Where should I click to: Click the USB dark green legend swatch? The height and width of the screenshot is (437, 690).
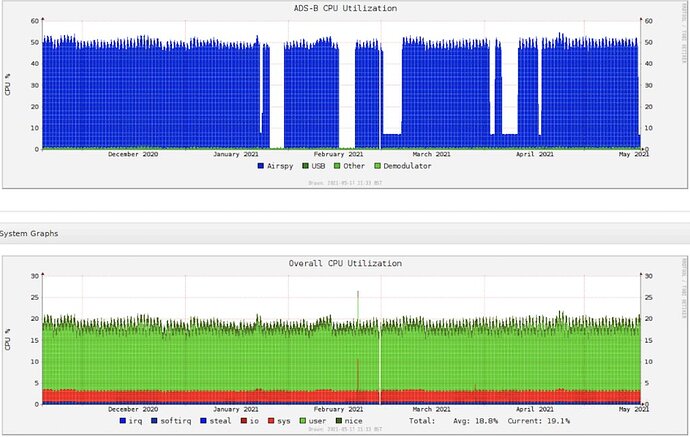305,166
